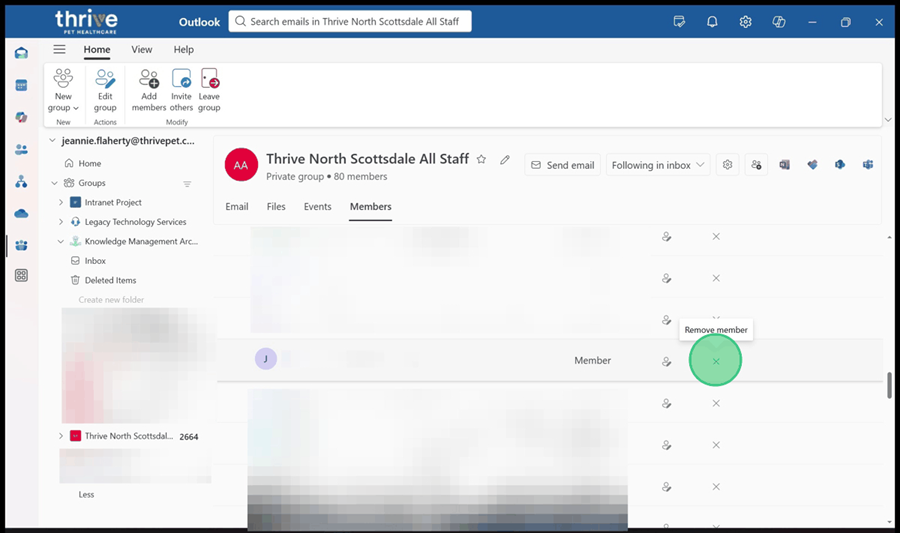Open group settings gear icon
This screenshot has height=533, width=900.
pyautogui.click(x=727, y=165)
